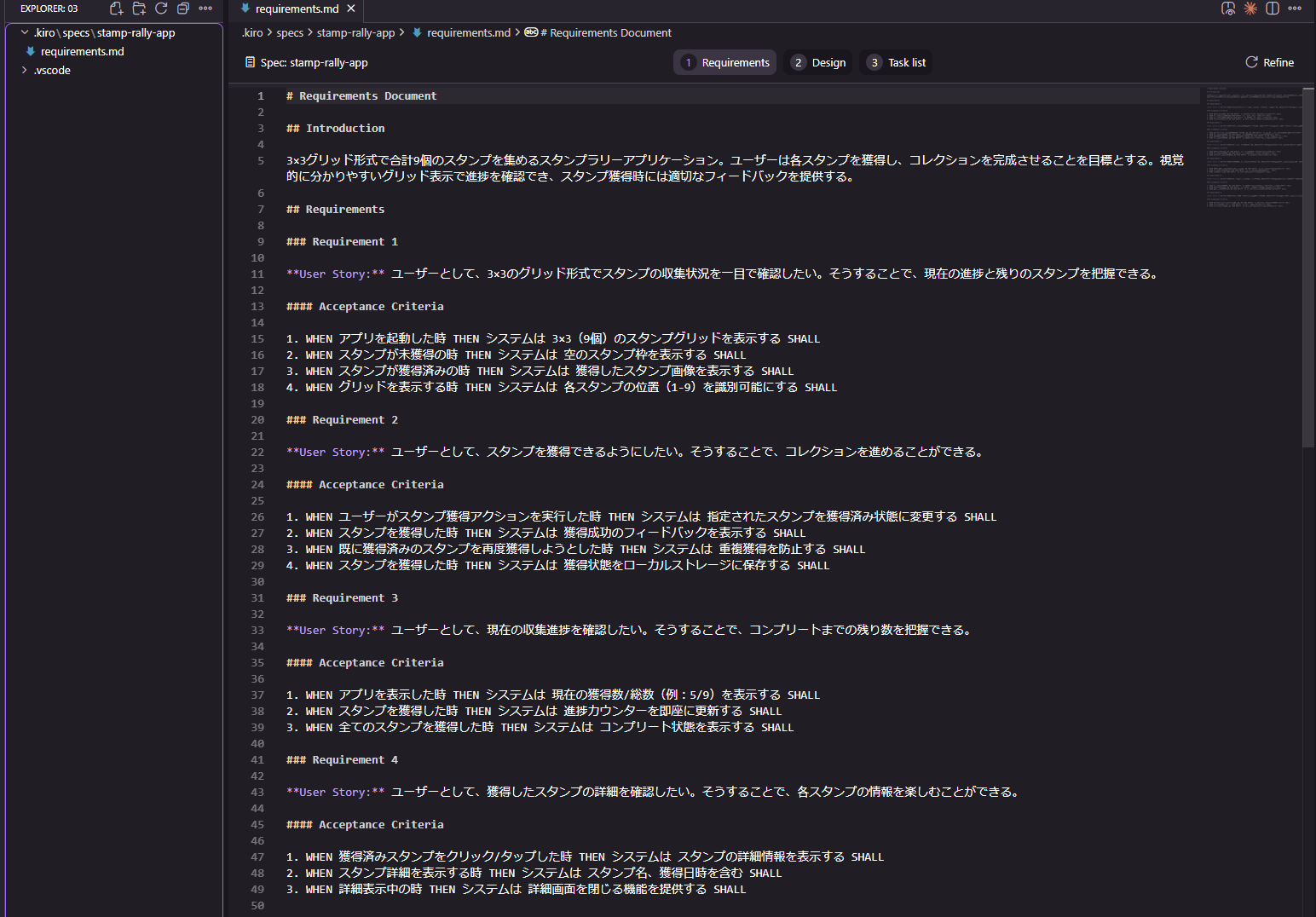Click the New File icon in Explorer
The height and width of the screenshot is (917, 1316).
pyautogui.click(x=117, y=9)
